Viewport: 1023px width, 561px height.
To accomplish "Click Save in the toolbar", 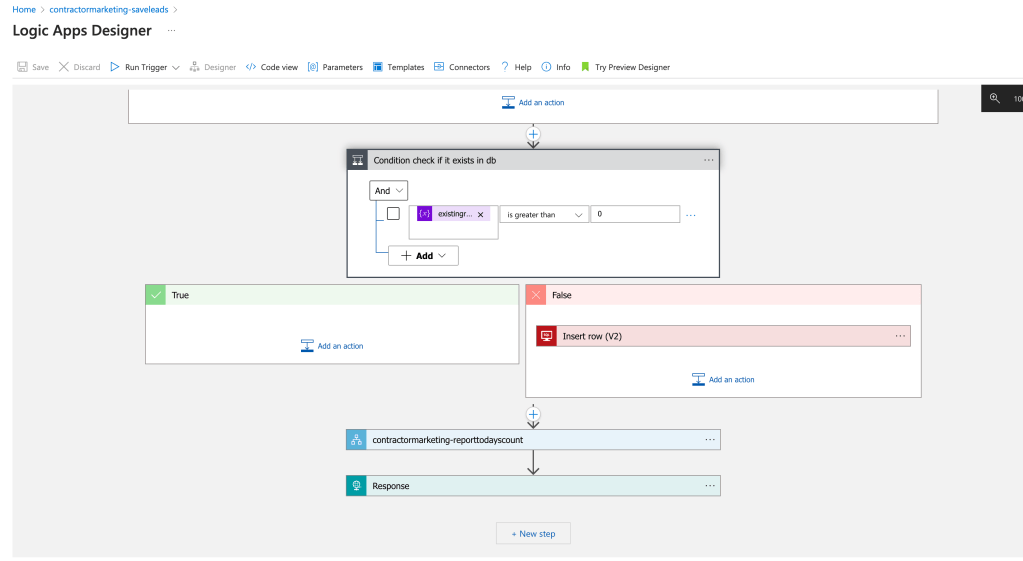I will (x=33, y=67).
